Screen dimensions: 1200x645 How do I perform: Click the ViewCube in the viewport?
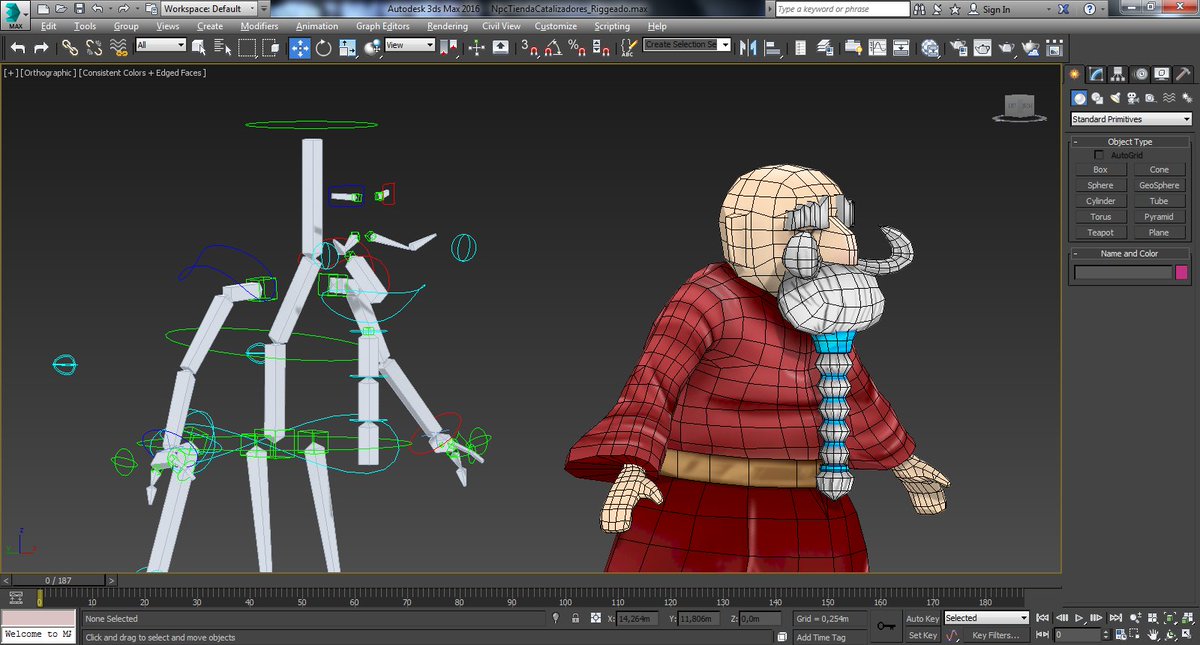pos(1019,108)
